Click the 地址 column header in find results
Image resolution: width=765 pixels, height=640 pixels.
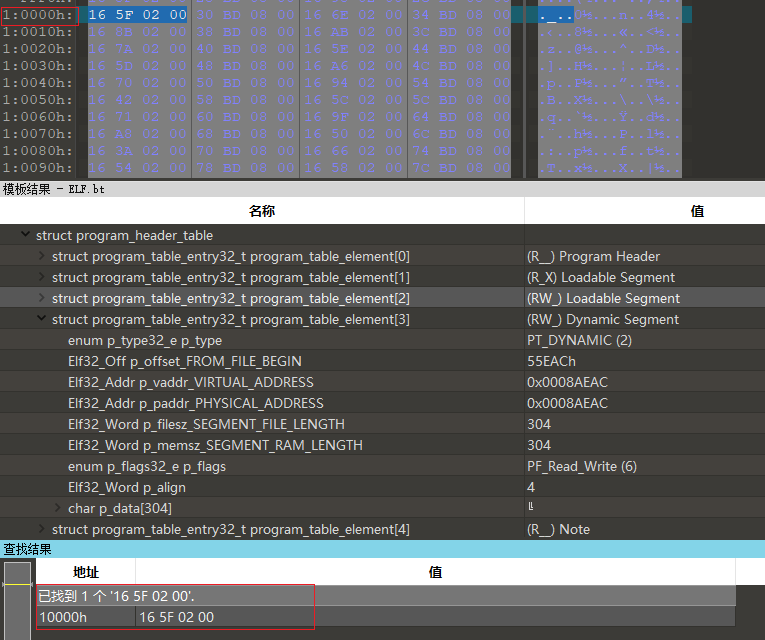pyautogui.click(x=86, y=572)
